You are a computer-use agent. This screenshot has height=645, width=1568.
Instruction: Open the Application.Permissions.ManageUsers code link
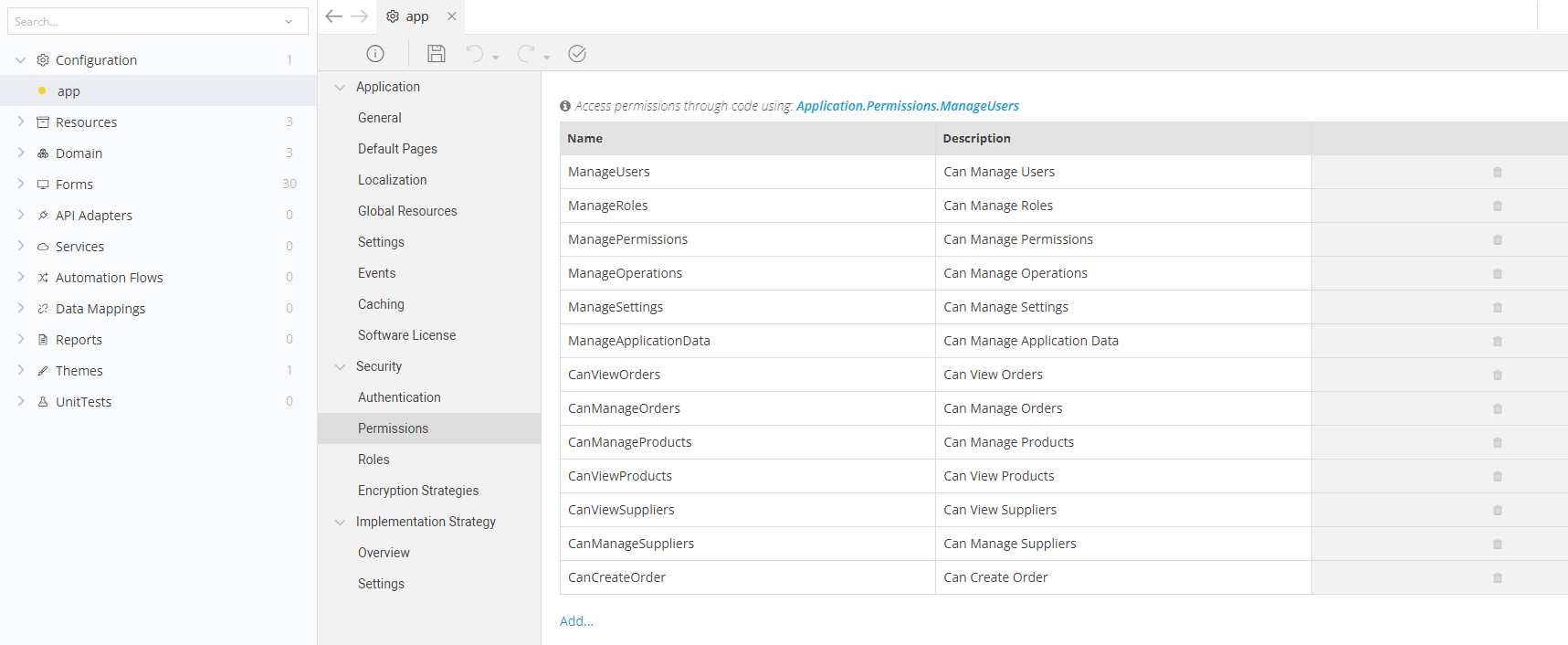[x=907, y=106]
